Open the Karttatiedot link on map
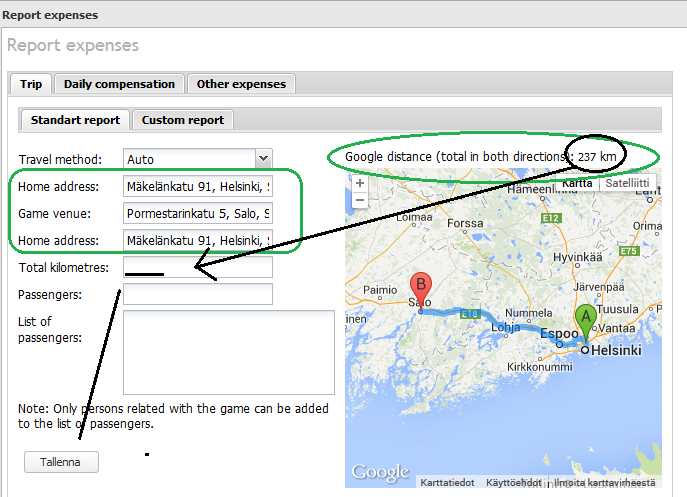Screen dimensions: 687x497 pos(447,483)
